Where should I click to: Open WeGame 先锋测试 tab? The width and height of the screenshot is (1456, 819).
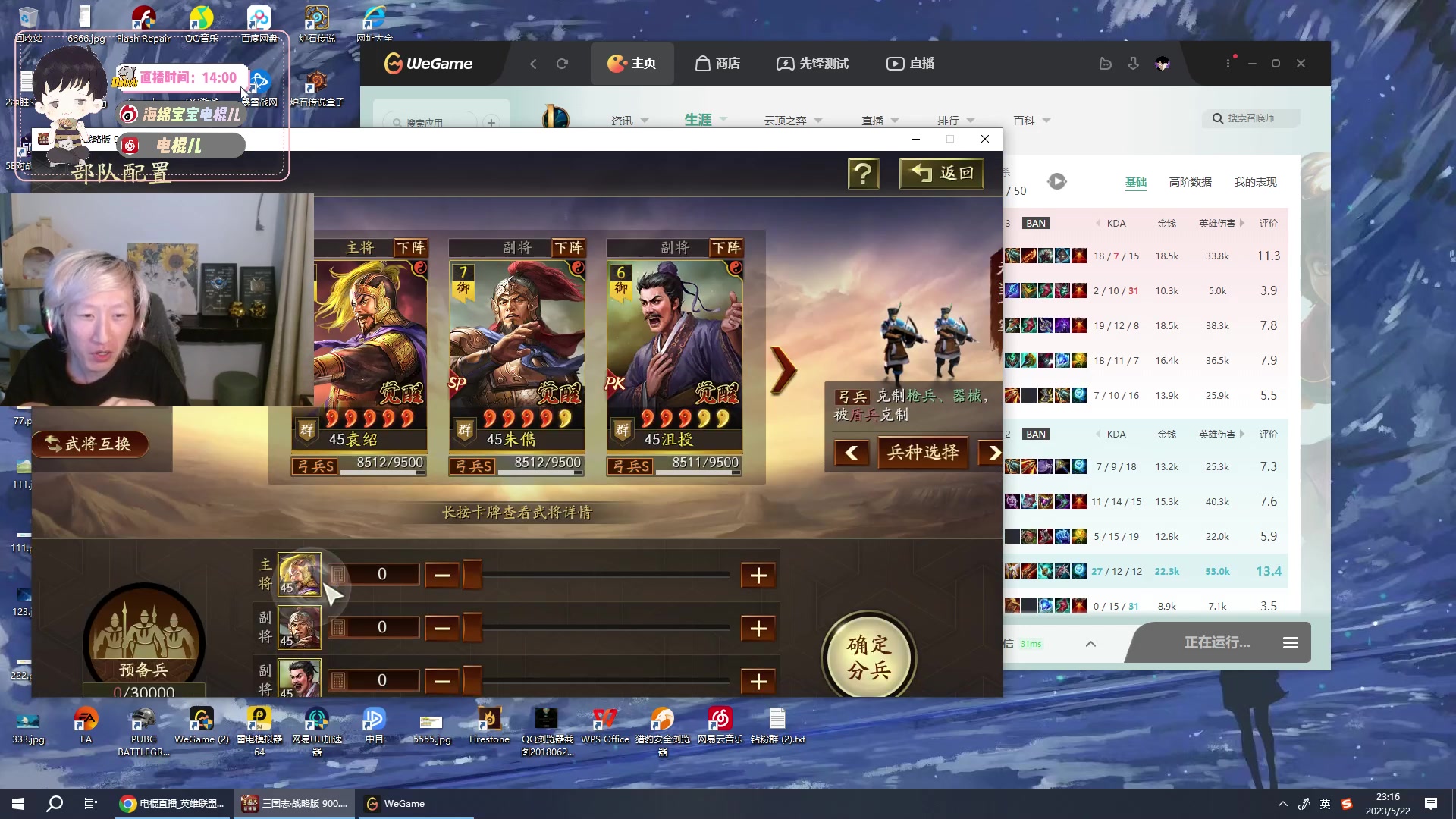(812, 64)
